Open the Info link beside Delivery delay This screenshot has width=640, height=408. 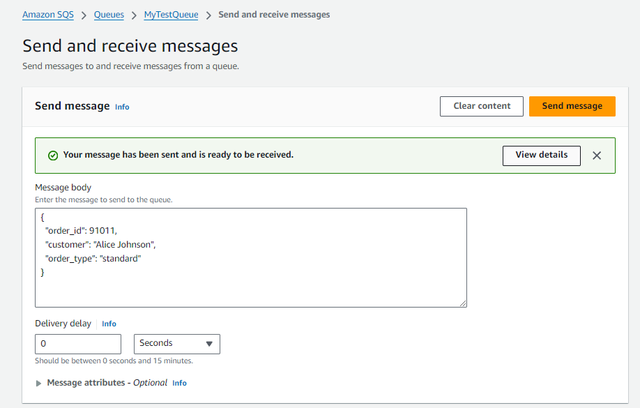pyautogui.click(x=109, y=324)
